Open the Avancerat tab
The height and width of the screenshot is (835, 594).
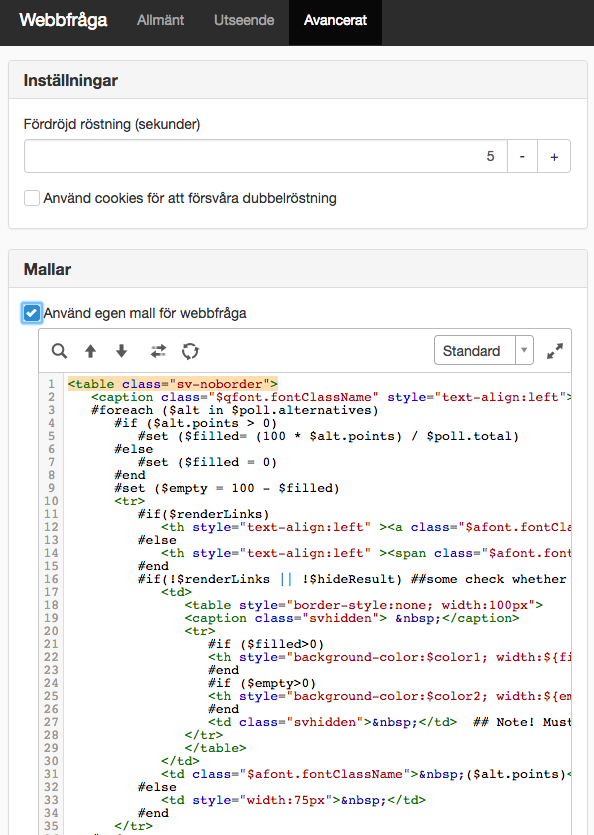(335, 20)
